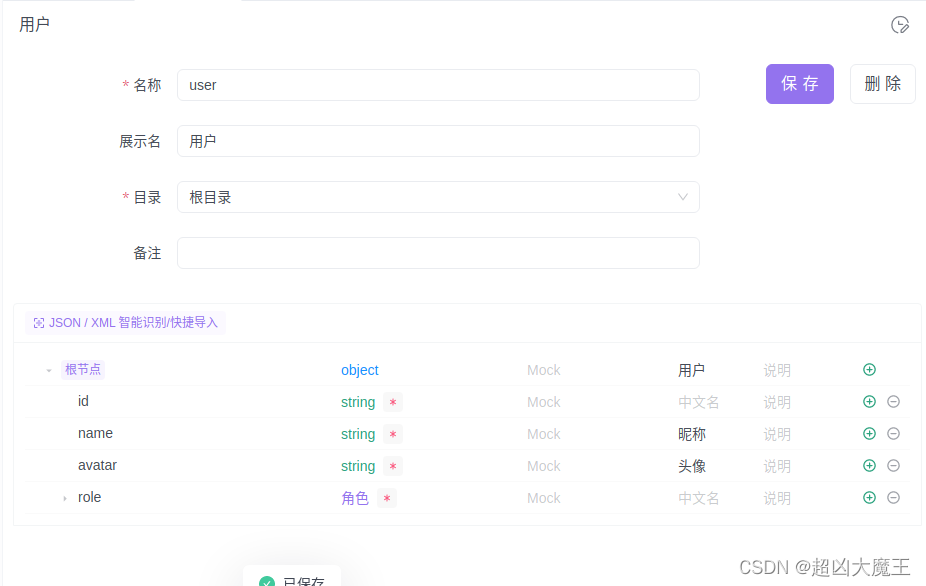Screen dimensions: 926x586
Task: Toggle the required asterisk on the avatar field
Action: click(x=393, y=466)
